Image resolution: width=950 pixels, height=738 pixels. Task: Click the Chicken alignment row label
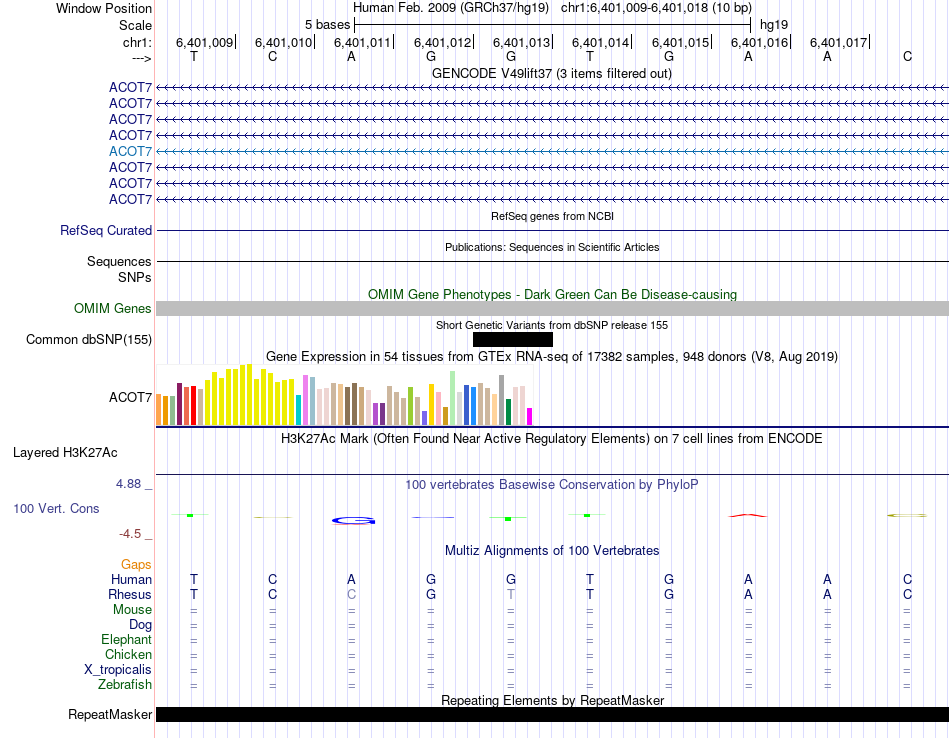coord(128,654)
